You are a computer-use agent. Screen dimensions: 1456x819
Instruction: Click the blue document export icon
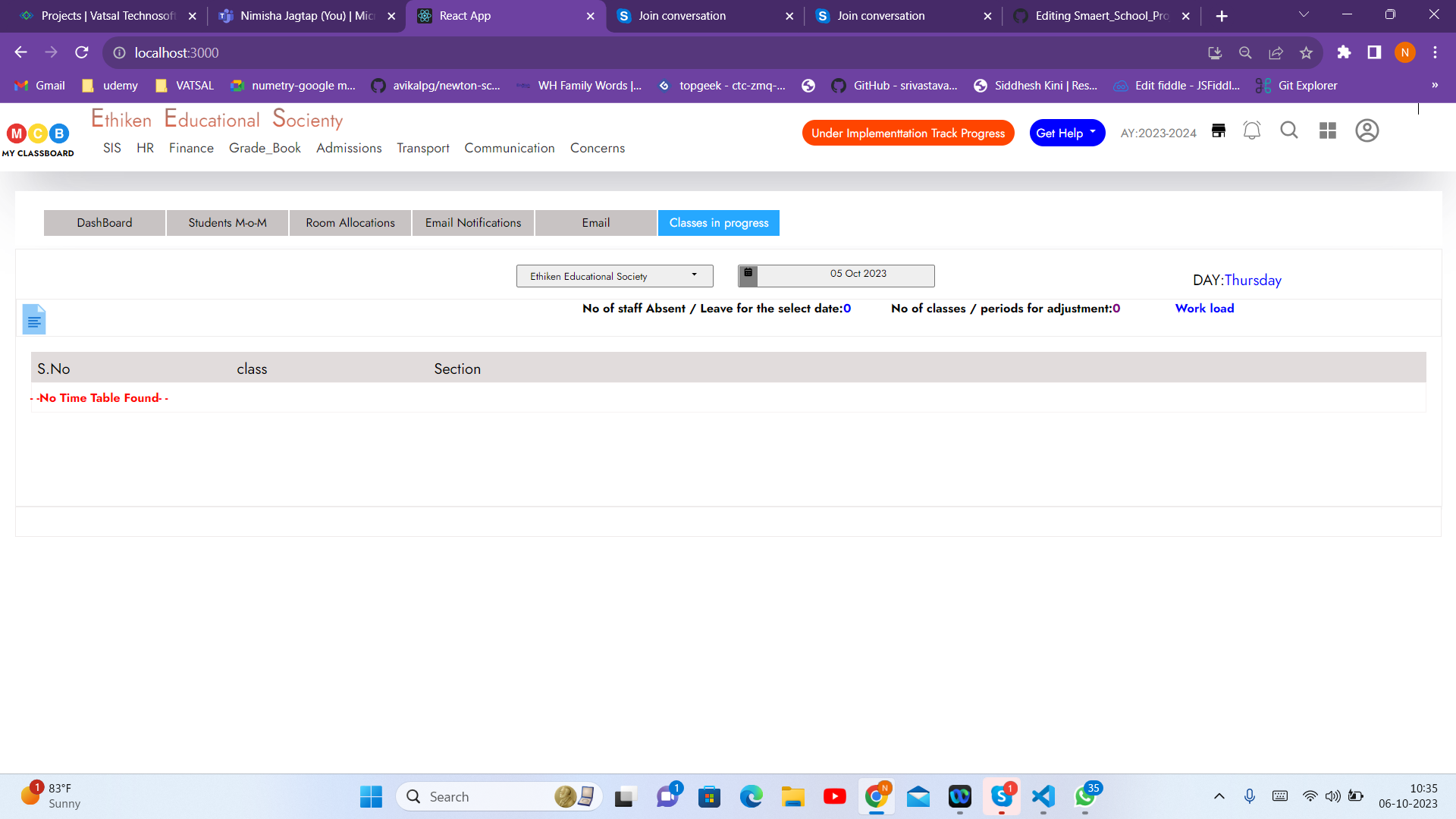pos(33,318)
